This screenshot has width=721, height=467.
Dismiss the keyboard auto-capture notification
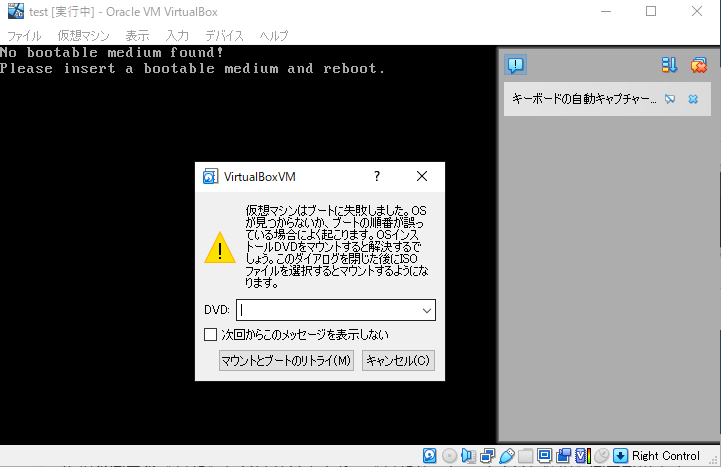pos(693,99)
